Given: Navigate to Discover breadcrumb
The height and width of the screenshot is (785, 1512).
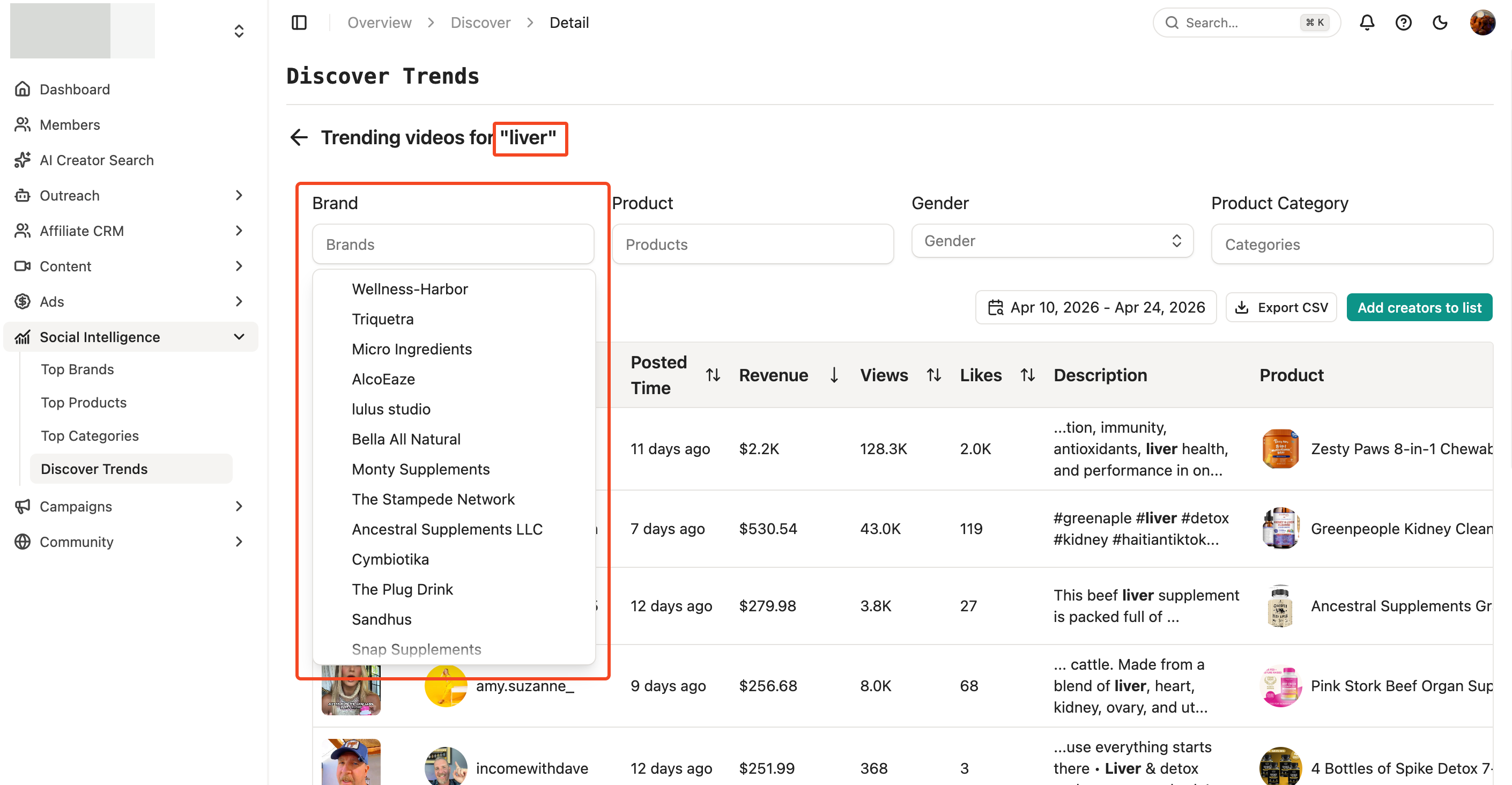Looking at the screenshot, I should coord(480,23).
